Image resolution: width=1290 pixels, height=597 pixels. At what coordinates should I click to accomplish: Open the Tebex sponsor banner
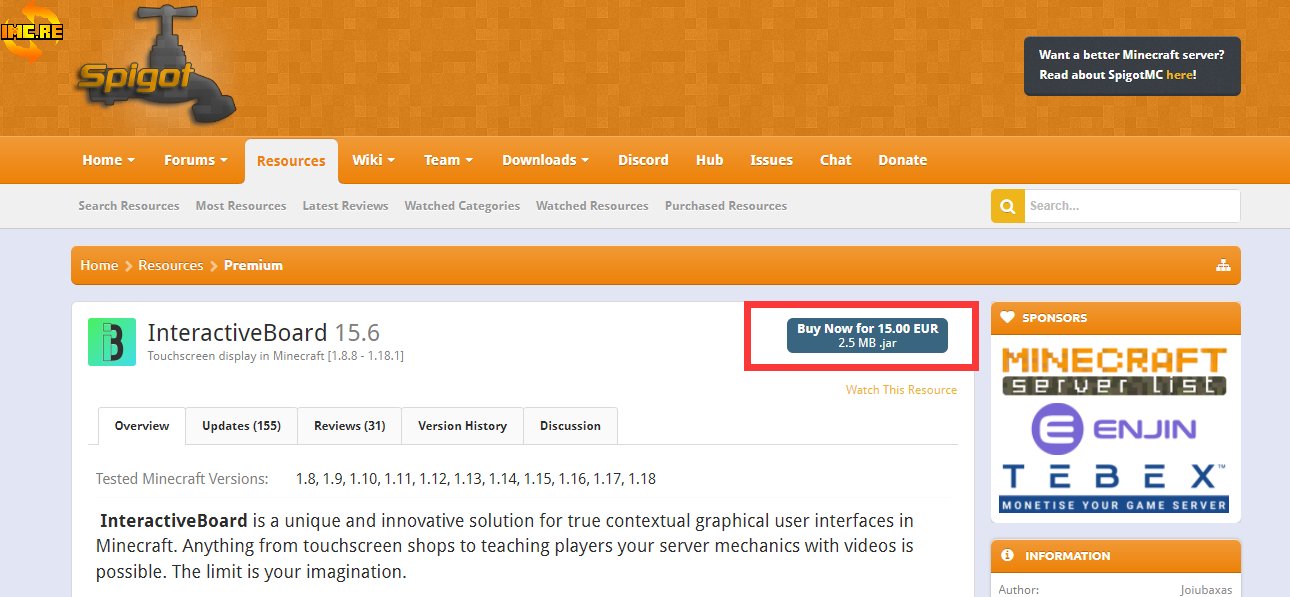pos(1114,487)
